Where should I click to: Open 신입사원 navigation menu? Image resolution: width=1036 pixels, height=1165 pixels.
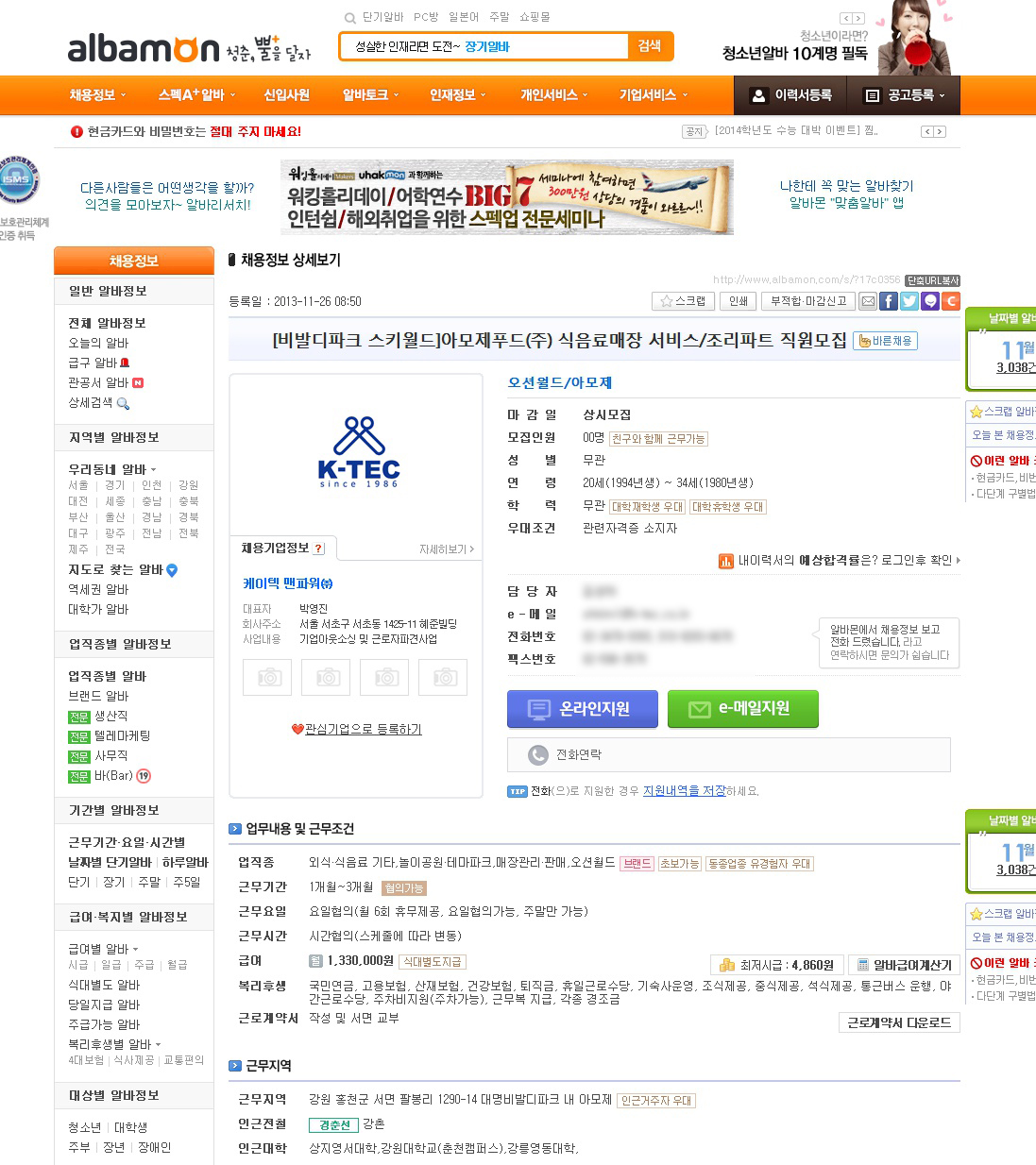coord(287,95)
